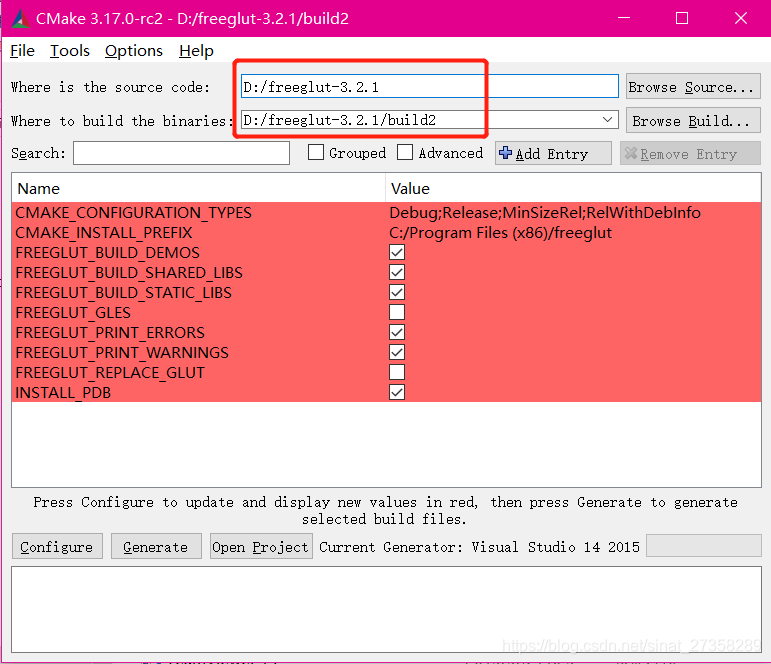Click into the Search field
This screenshot has height=664, width=771.
[x=181, y=153]
